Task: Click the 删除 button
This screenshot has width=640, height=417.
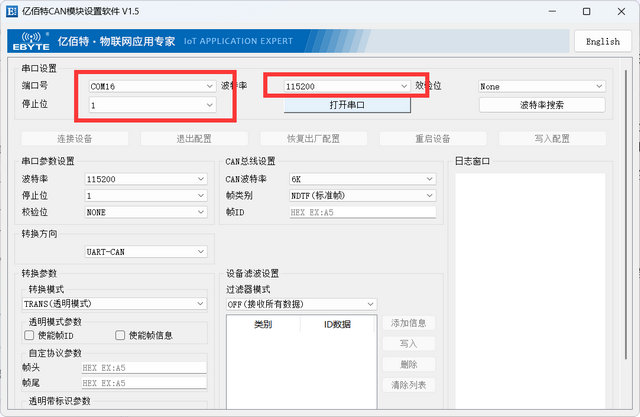Action: 409,364
